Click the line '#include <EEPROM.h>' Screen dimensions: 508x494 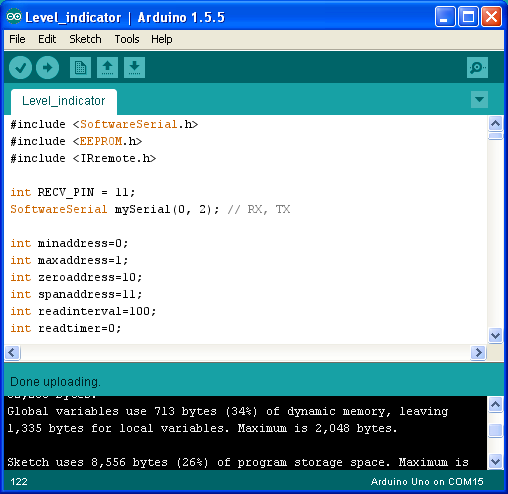(76, 141)
